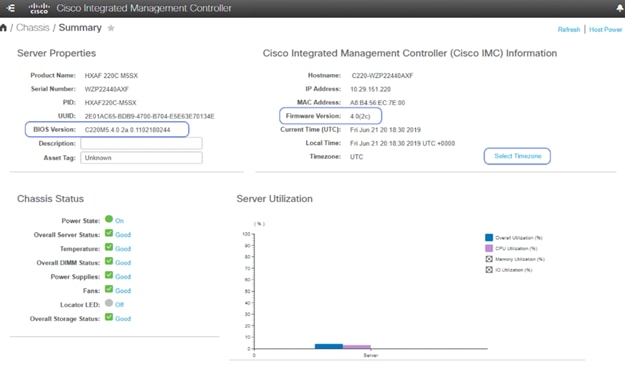625x376 pixels.
Task: Open Host Power menu
Action: point(605,30)
